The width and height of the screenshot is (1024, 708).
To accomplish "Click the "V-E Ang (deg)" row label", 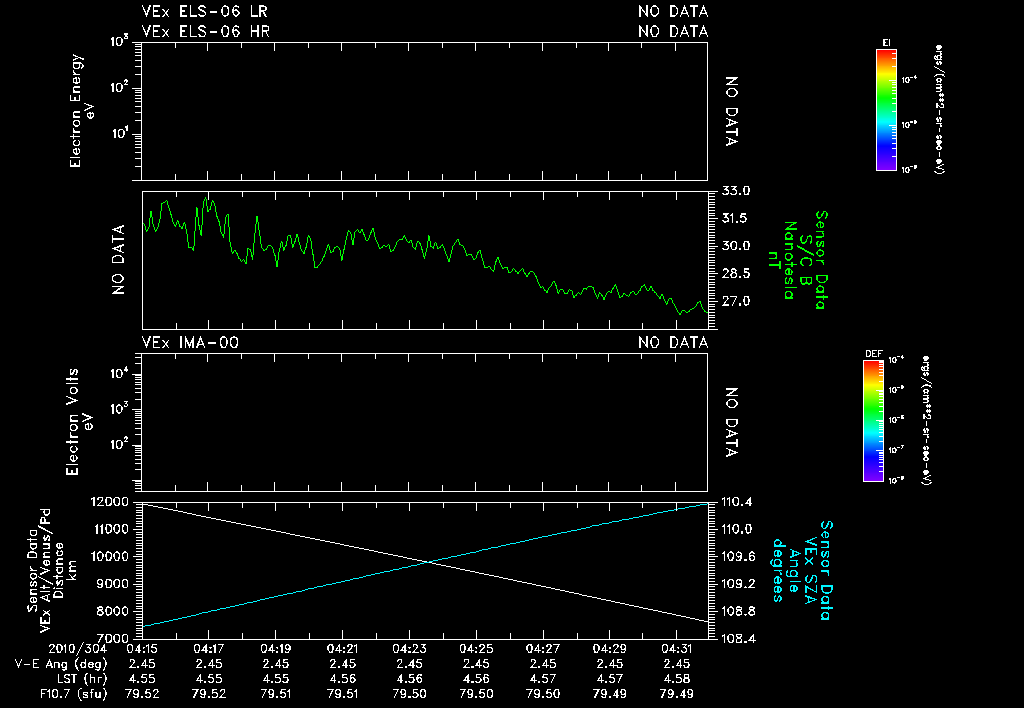I will click(61, 664).
